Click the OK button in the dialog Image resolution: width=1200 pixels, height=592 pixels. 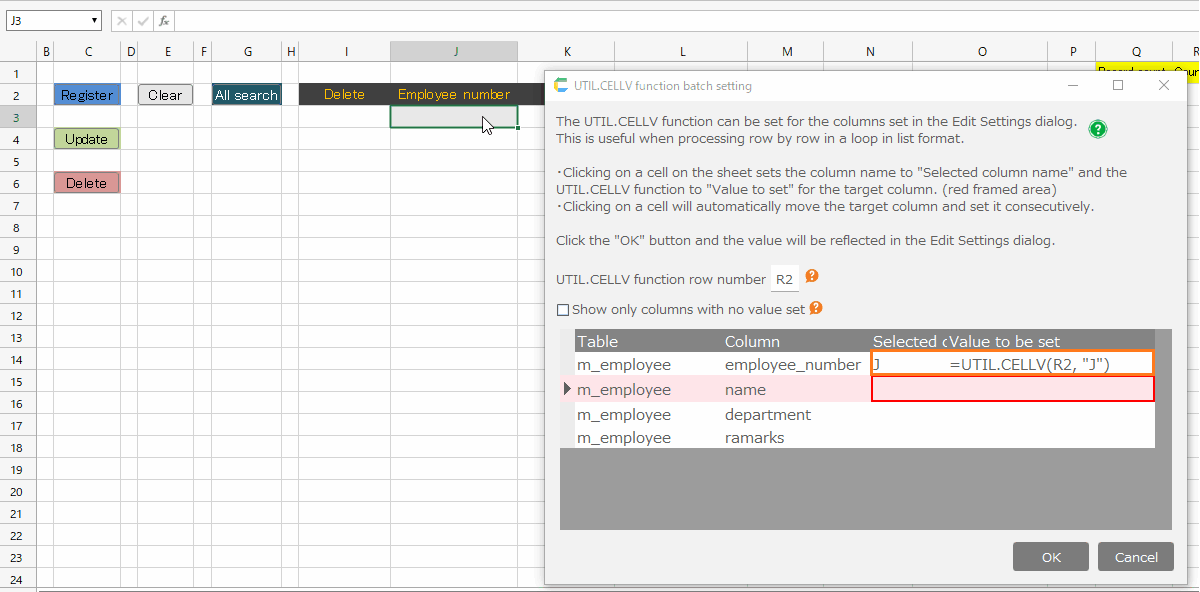coord(1051,557)
